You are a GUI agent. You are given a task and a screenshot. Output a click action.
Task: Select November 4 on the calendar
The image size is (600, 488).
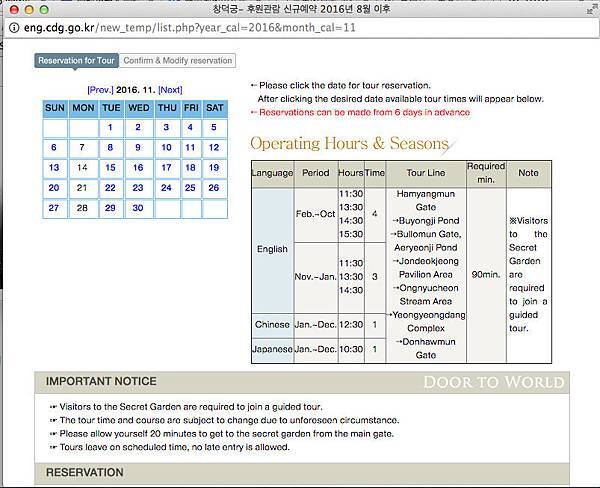[x=190, y=127]
